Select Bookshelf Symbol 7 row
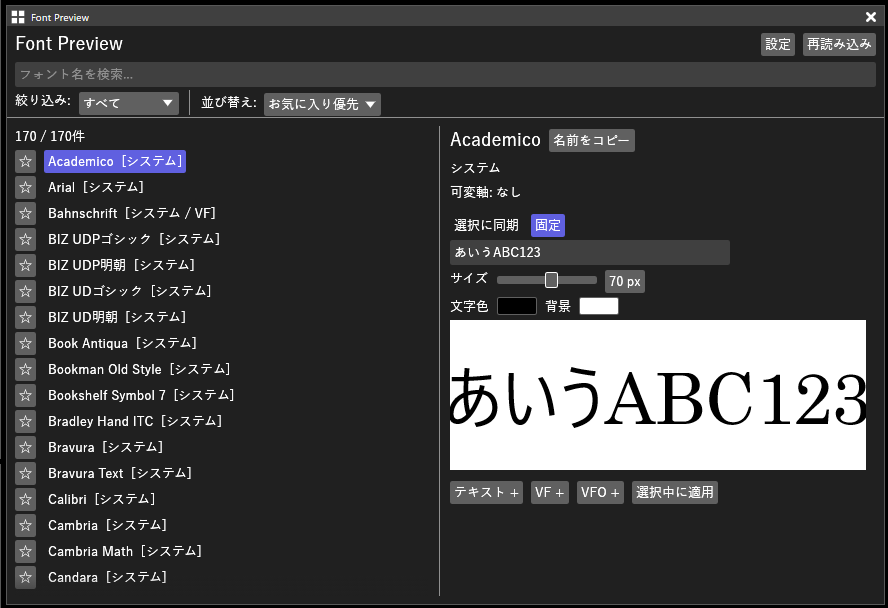 pos(141,396)
